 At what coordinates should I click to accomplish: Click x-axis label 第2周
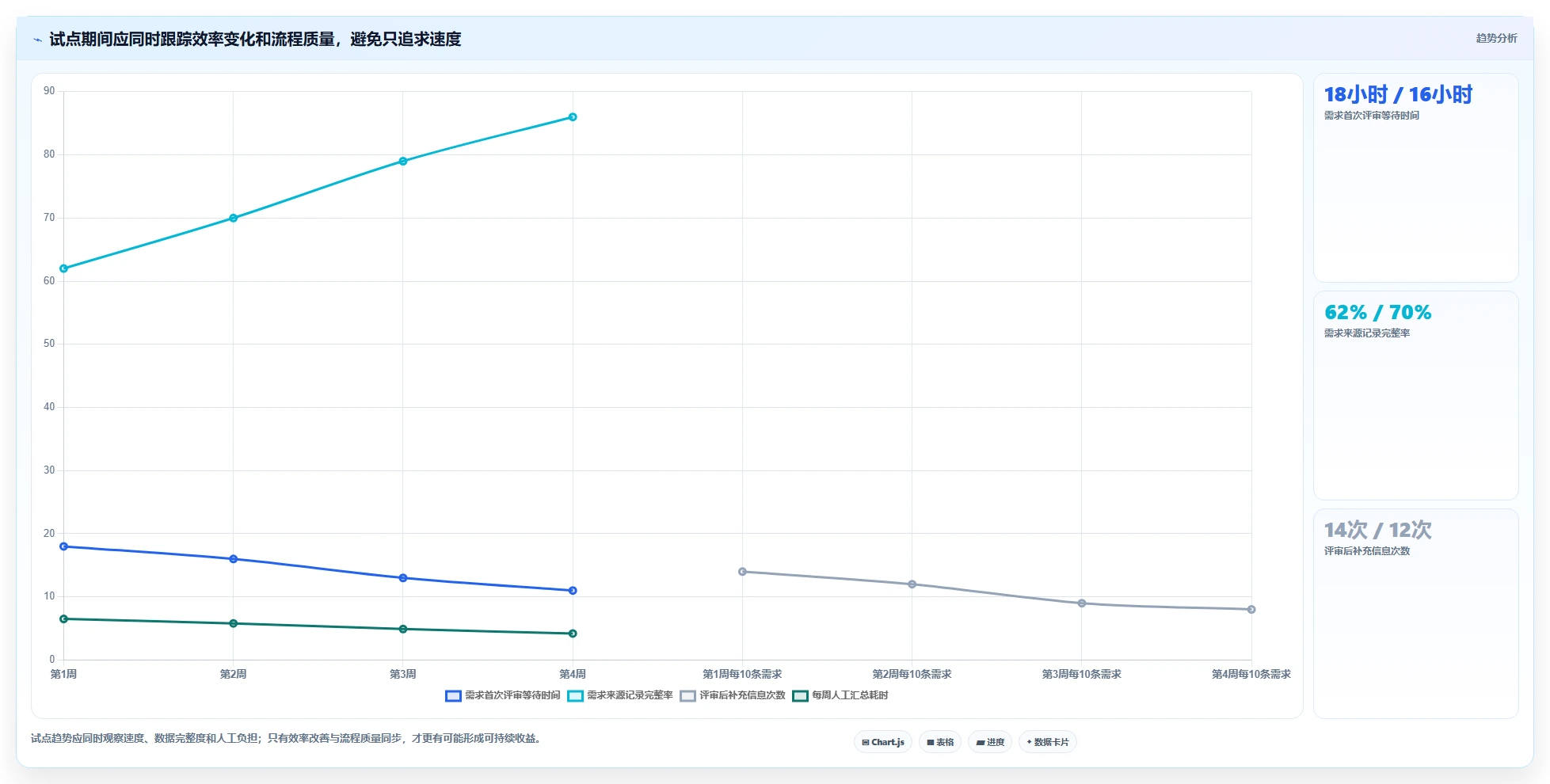[234, 675]
